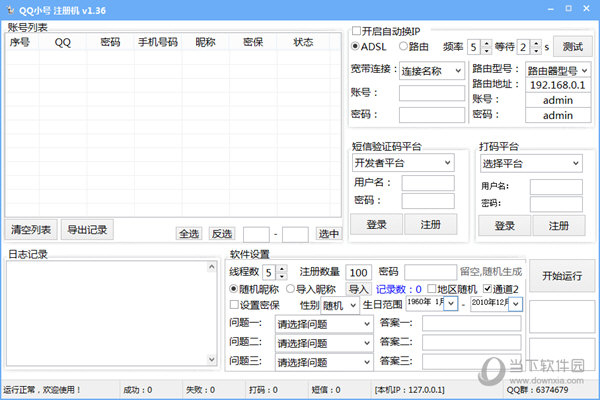Image resolution: width=600 pixels, height=400 pixels.
Task: Focus the 答案三 input field
Action: [471, 362]
